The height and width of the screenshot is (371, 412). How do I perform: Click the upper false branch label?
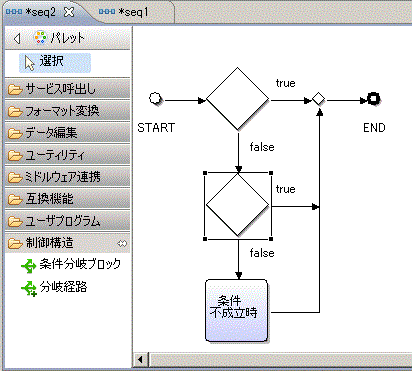[x=262, y=147]
